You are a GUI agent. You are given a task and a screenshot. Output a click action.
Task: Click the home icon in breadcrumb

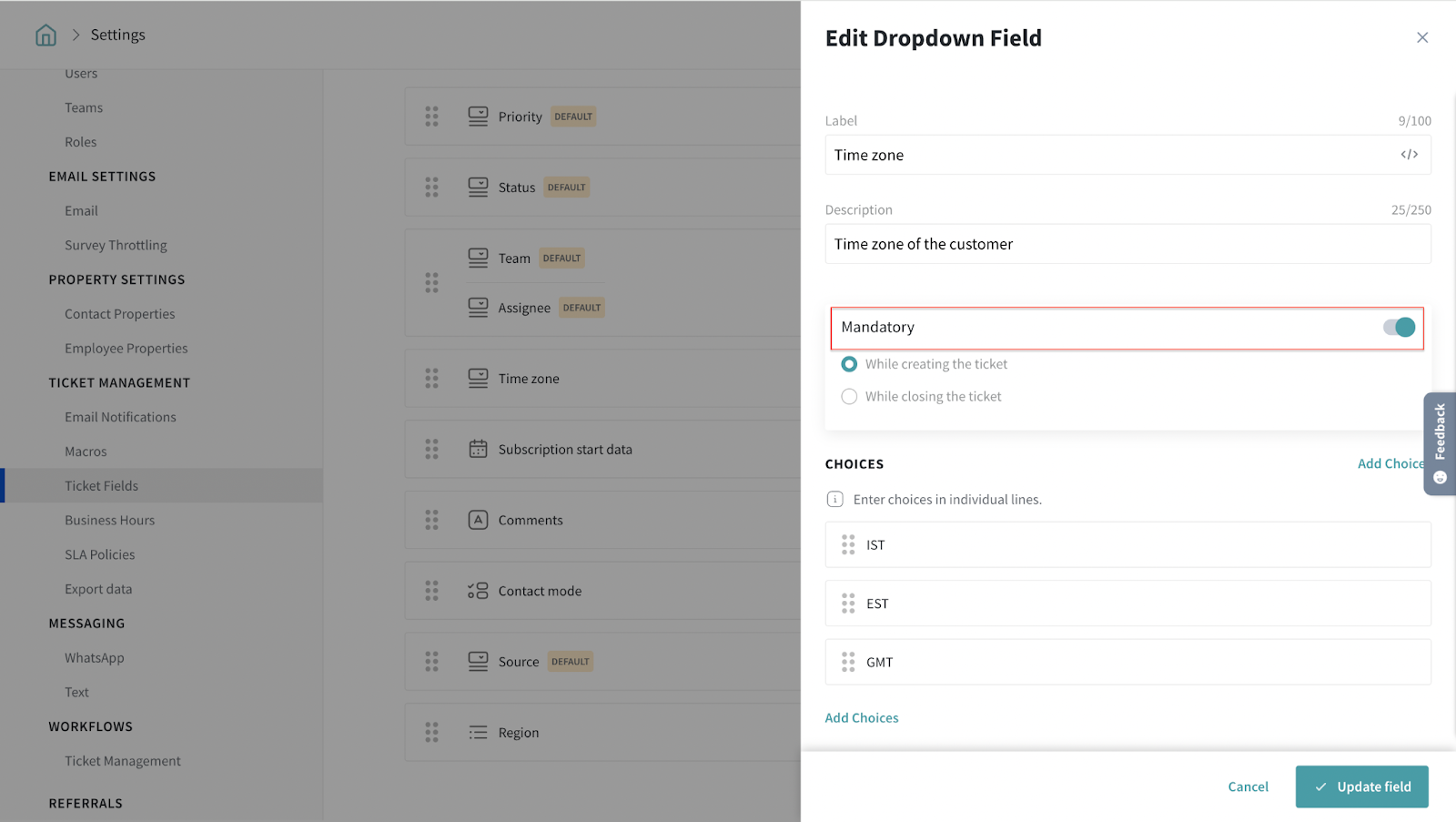click(45, 35)
